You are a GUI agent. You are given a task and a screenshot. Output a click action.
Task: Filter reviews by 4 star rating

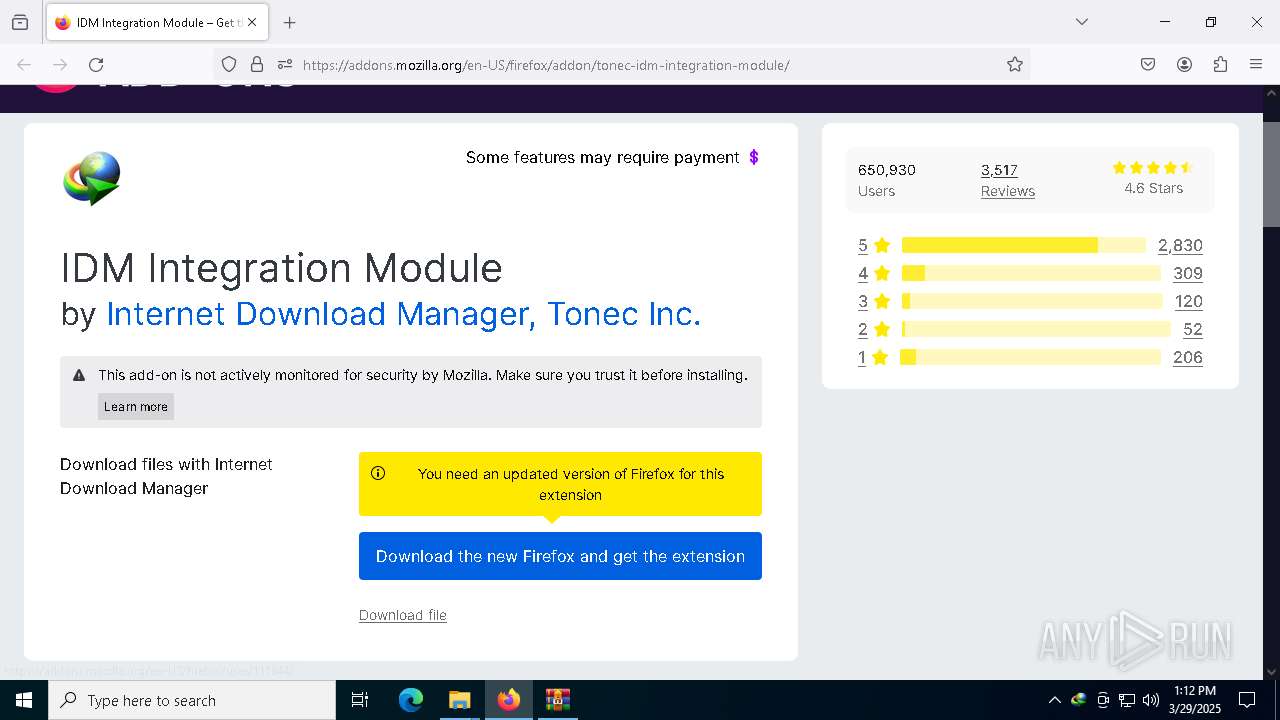[x=873, y=273]
